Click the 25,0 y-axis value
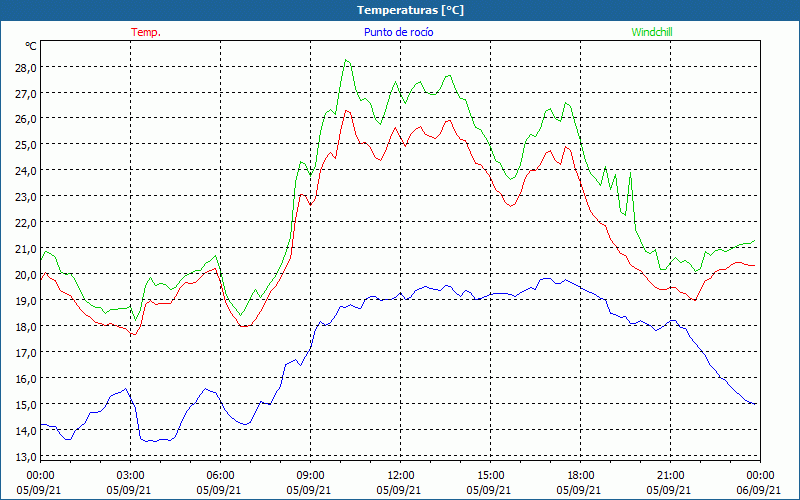 pos(26,145)
